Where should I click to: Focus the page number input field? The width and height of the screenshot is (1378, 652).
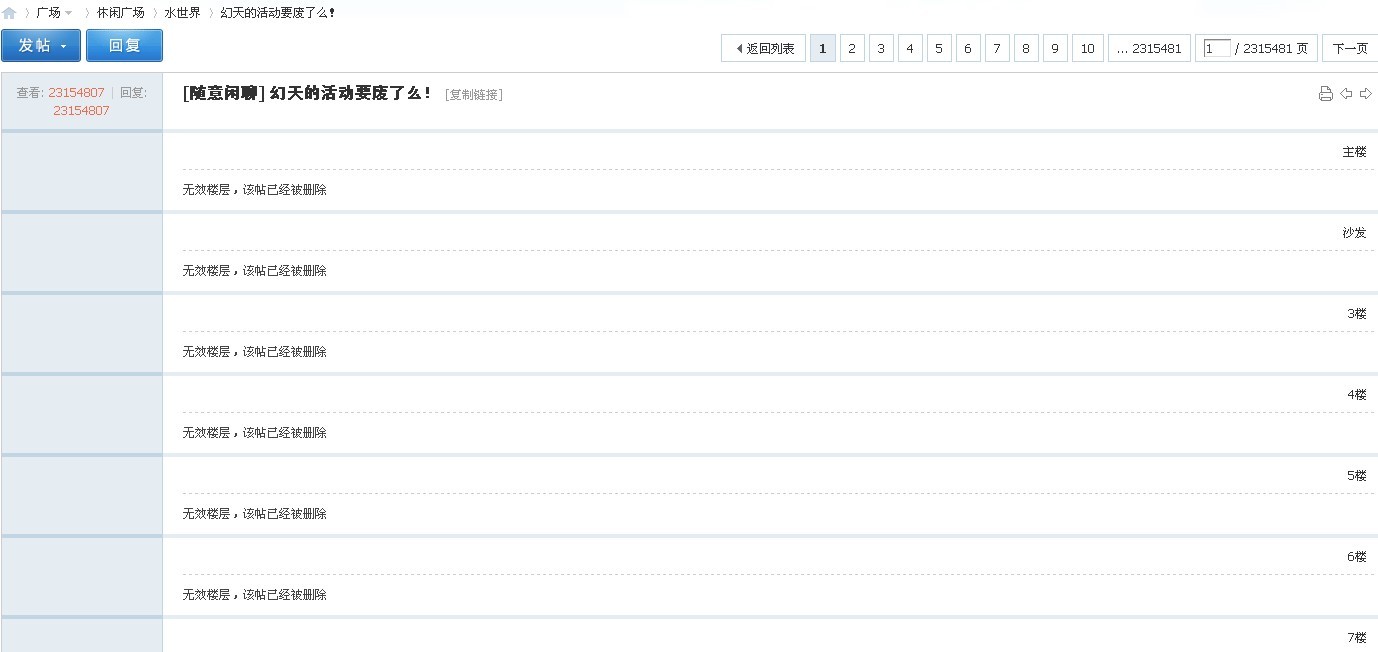(x=1217, y=48)
